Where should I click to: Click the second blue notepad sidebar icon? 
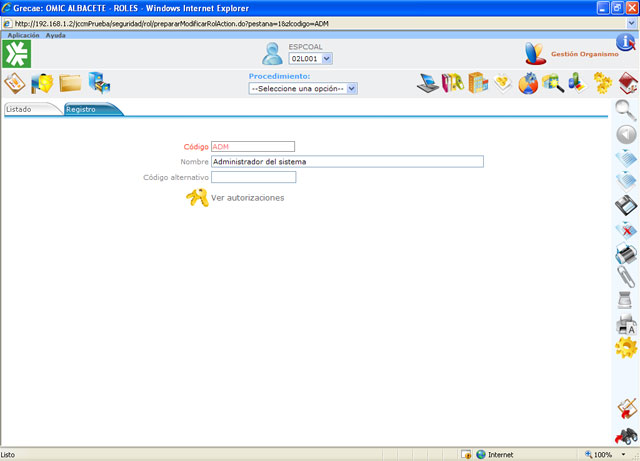626,181
